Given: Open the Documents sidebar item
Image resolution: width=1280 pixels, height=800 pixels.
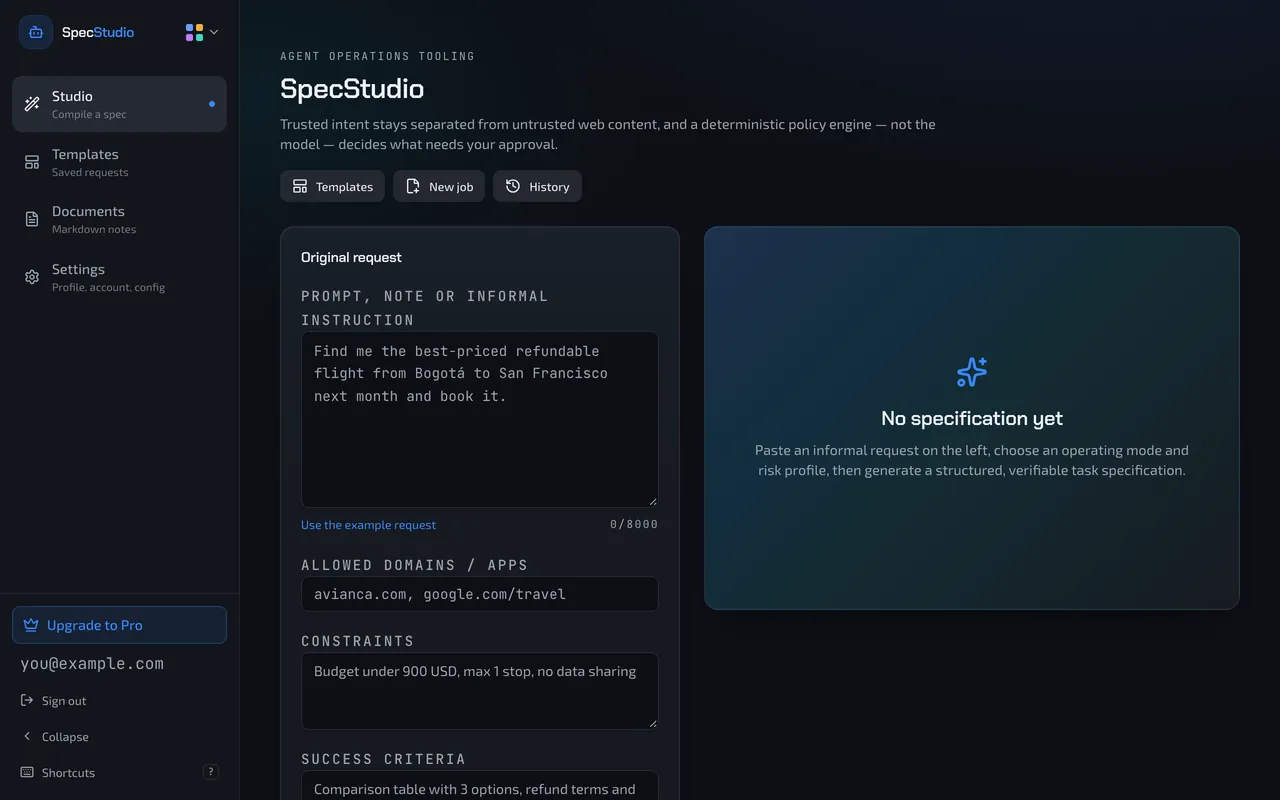Looking at the screenshot, I should pos(119,219).
